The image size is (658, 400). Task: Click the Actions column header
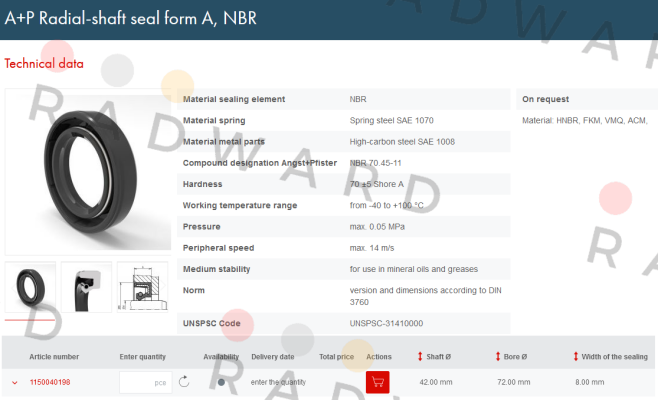tap(379, 357)
